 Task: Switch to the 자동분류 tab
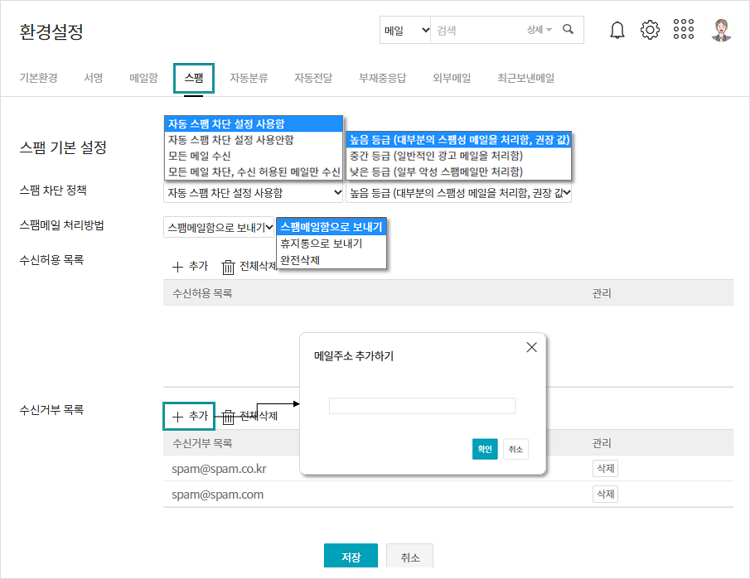249,78
